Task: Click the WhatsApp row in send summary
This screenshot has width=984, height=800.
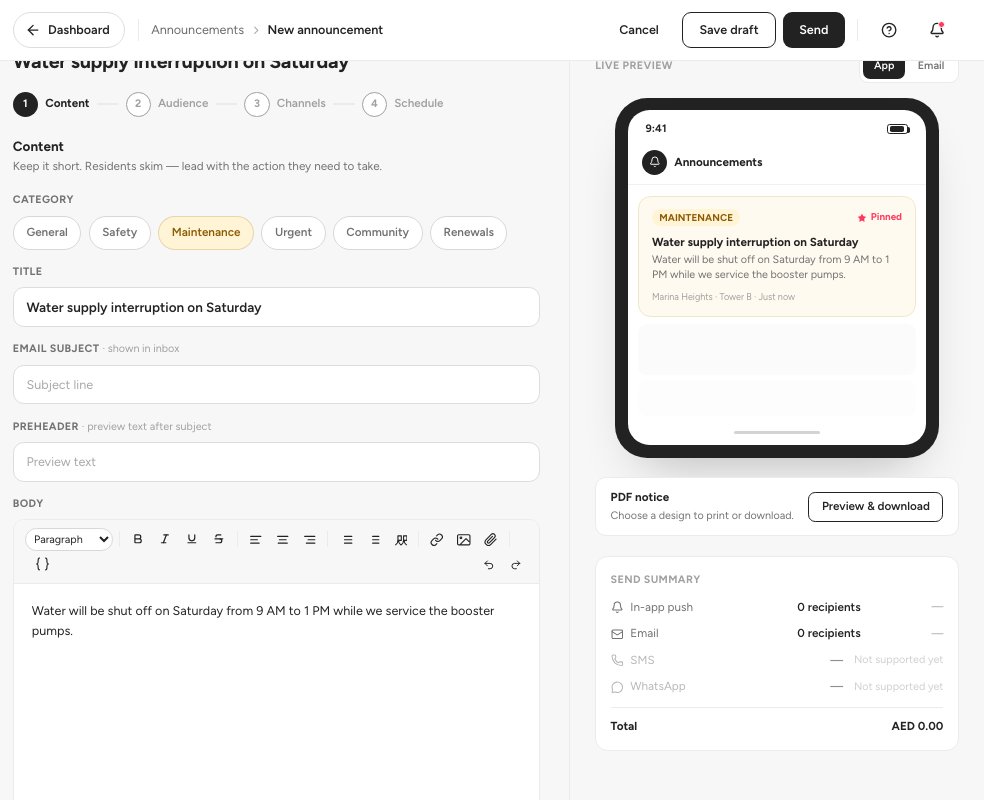Action: (x=777, y=686)
